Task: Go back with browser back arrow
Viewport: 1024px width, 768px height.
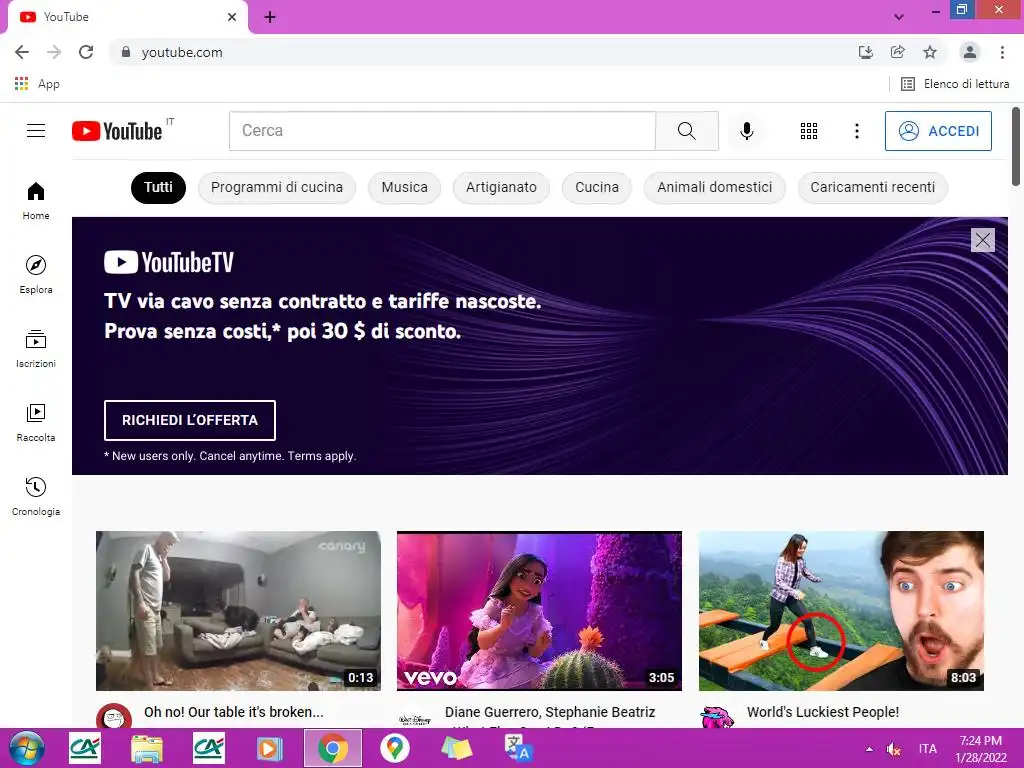Action: pos(22,52)
